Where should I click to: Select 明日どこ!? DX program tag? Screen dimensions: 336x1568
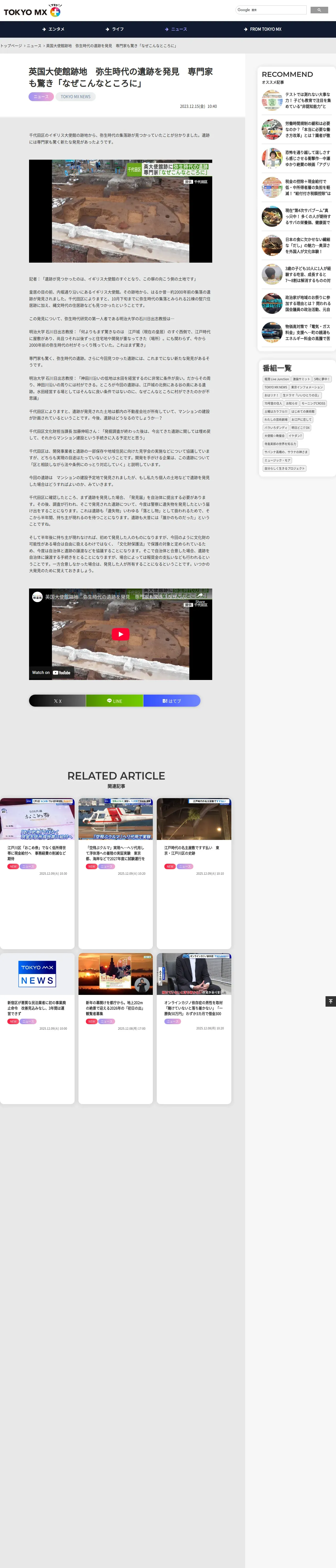(301, 428)
